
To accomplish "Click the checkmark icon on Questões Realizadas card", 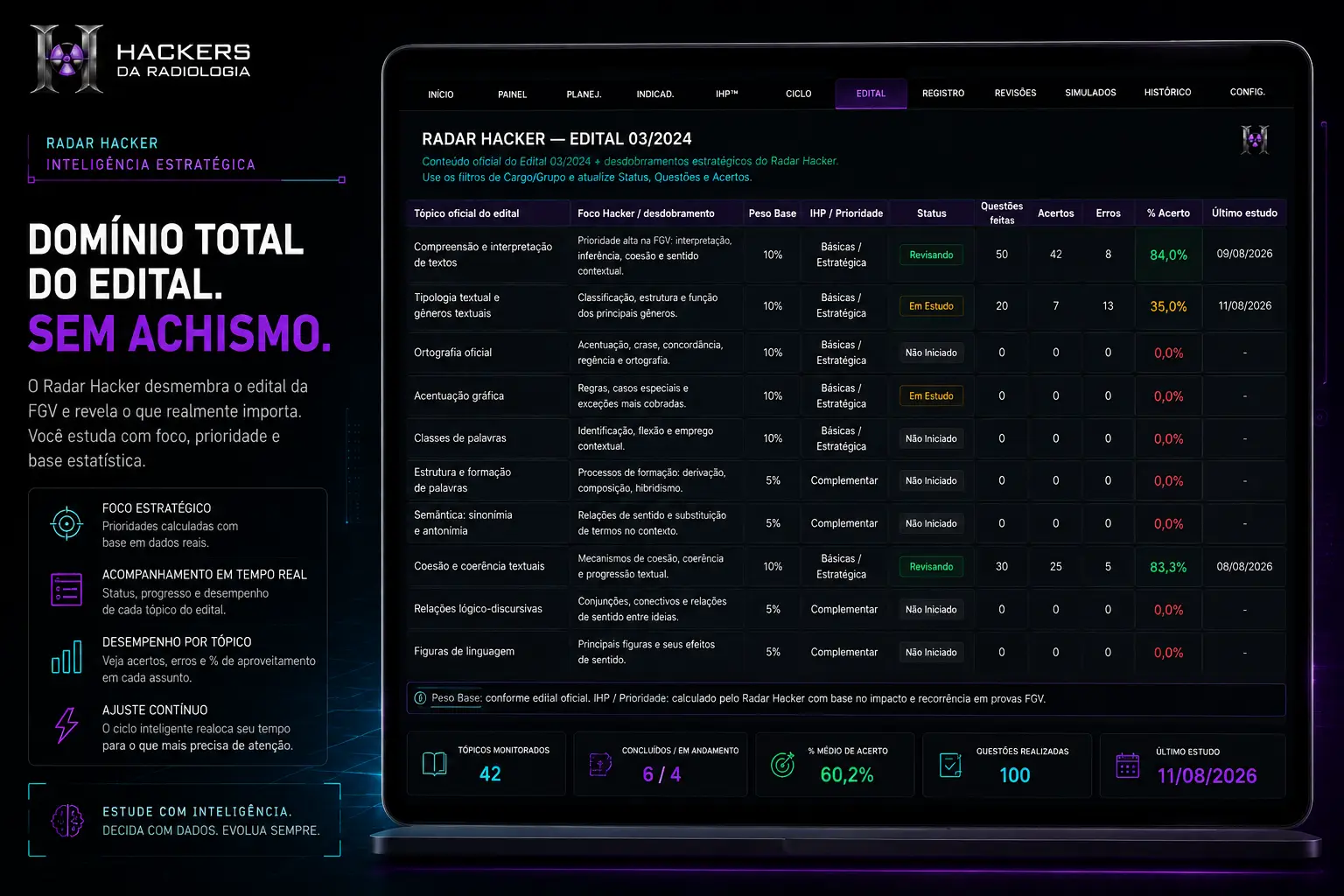I will coord(950,765).
